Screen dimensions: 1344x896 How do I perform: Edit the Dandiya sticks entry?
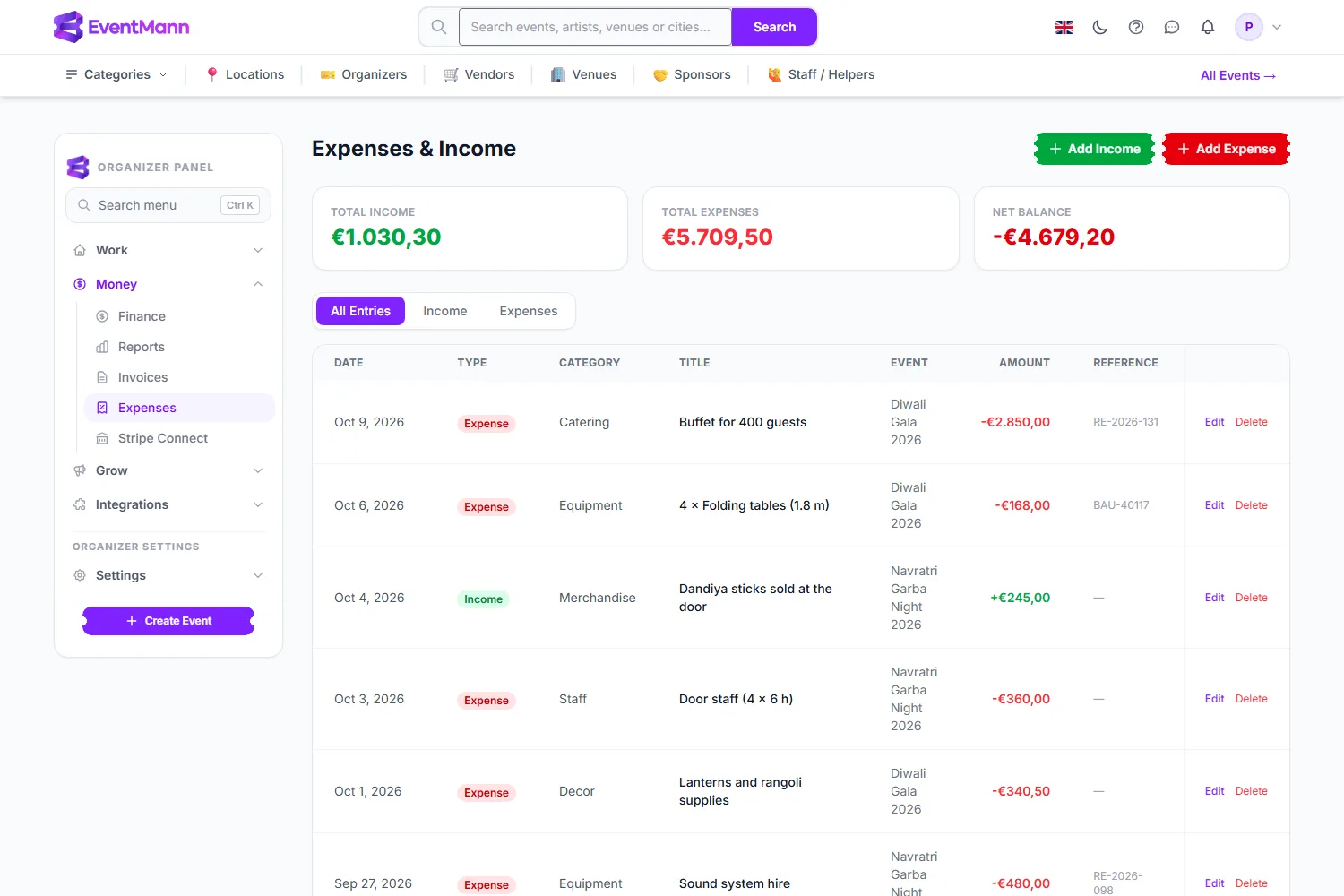[1214, 598]
